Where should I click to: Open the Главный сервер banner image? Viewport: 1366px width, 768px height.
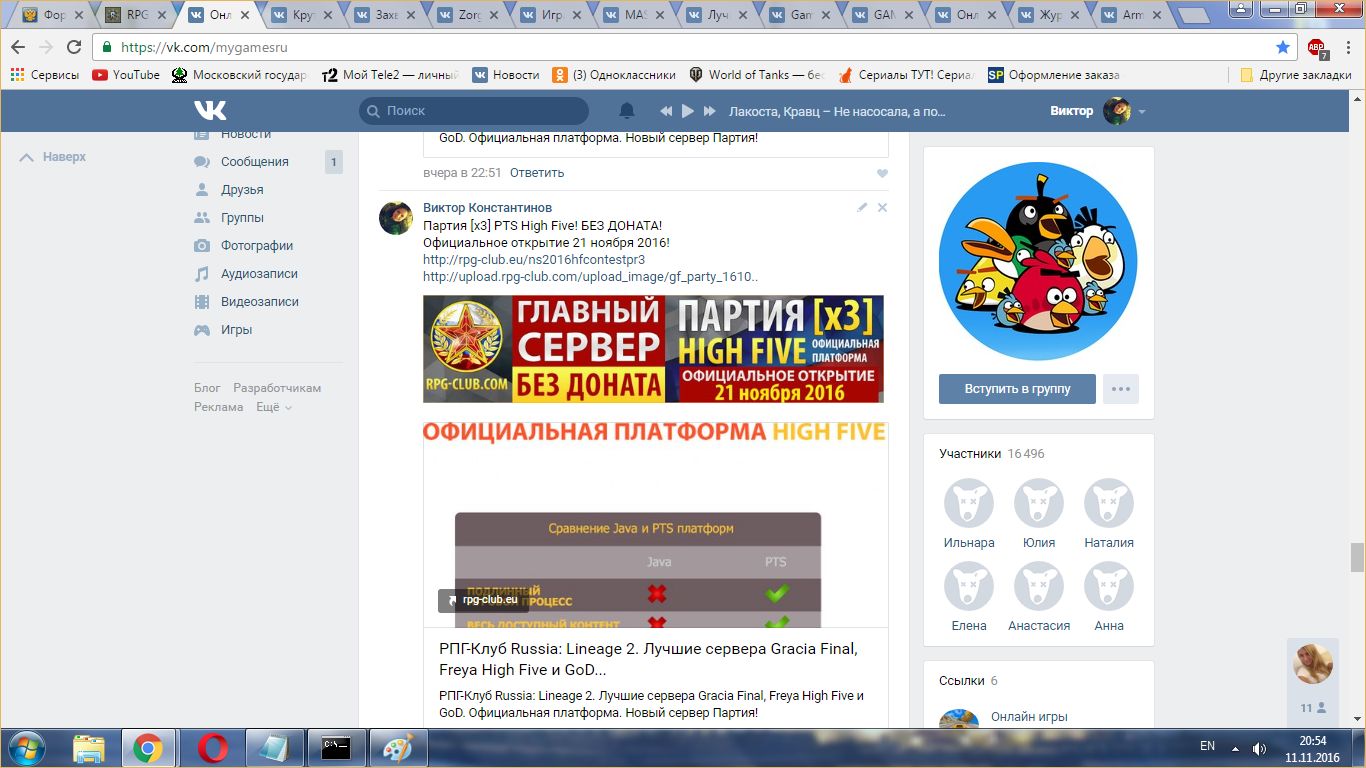click(x=653, y=349)
